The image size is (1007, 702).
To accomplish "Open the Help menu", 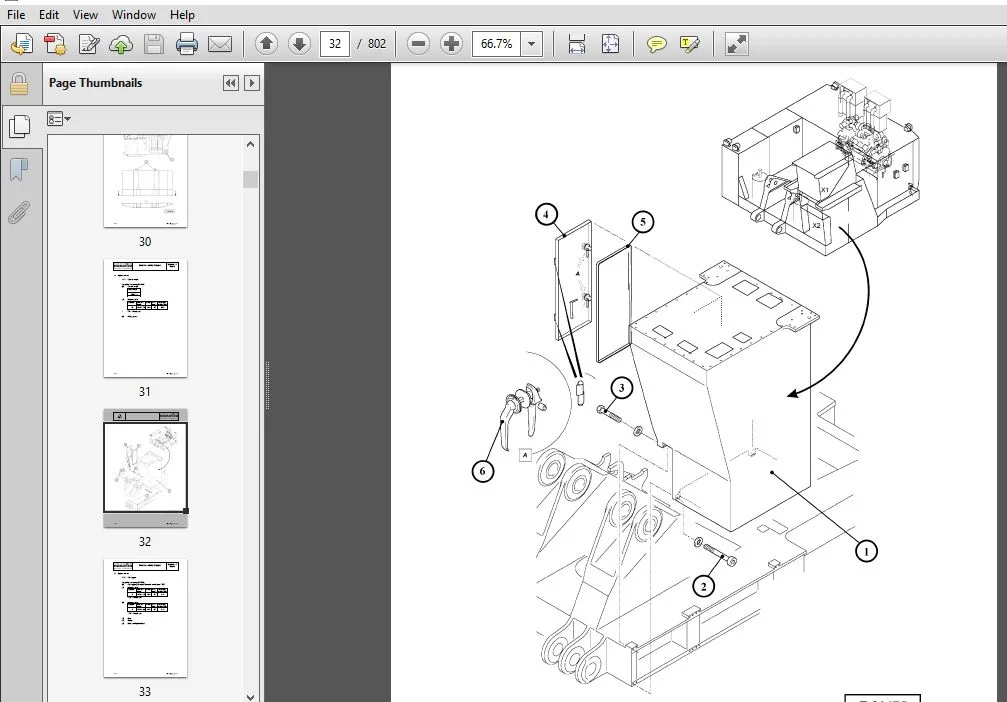I will coord(182,14).
